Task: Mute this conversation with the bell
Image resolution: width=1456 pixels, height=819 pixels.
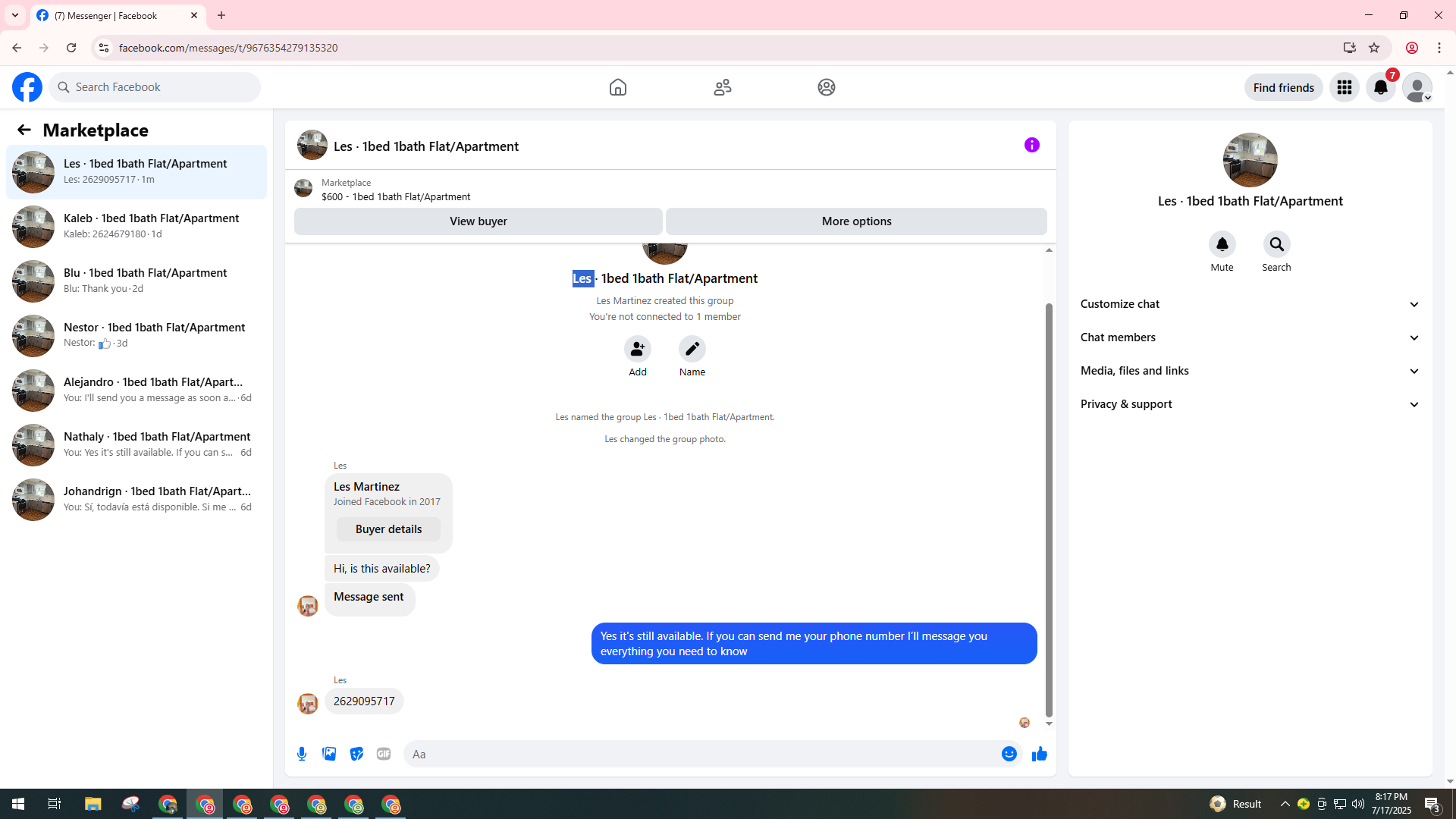Action: 1222,244
